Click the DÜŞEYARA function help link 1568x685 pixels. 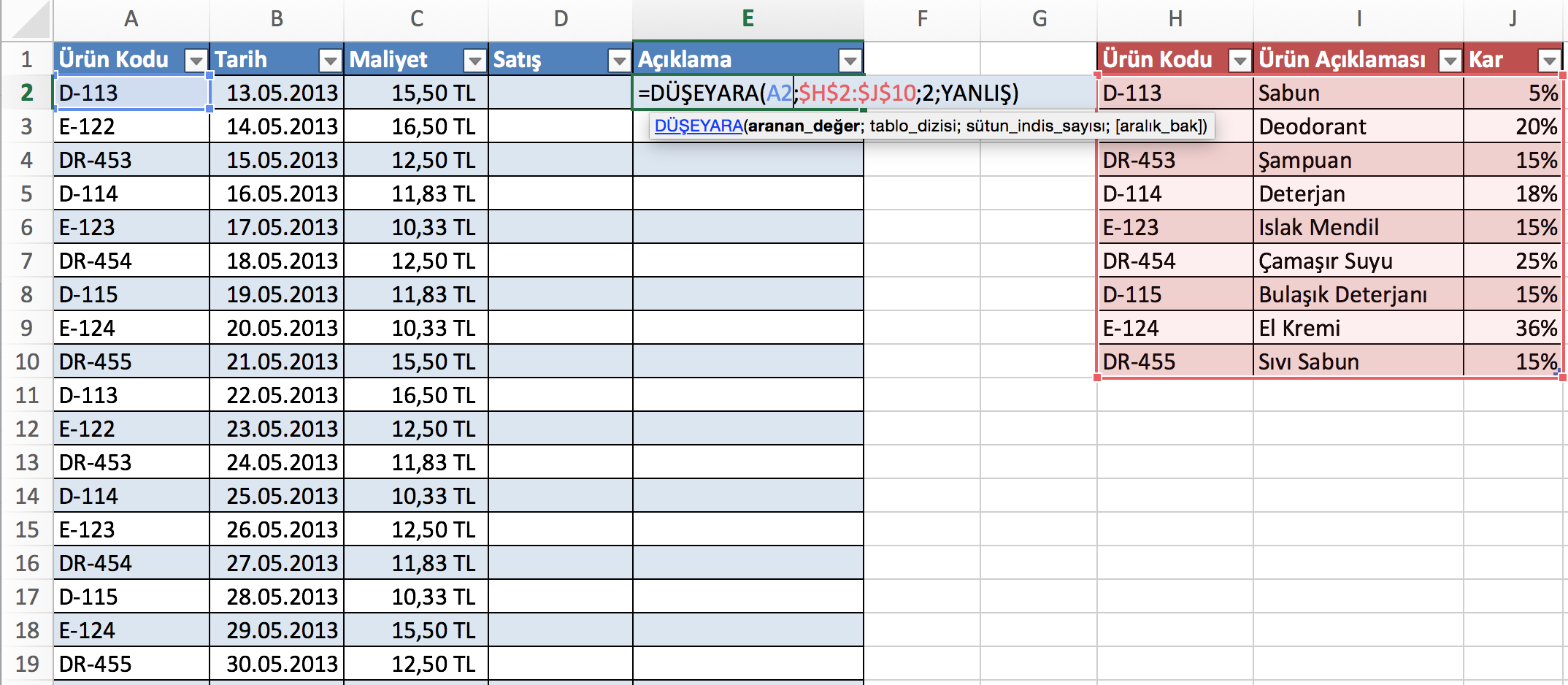(699, 126)
